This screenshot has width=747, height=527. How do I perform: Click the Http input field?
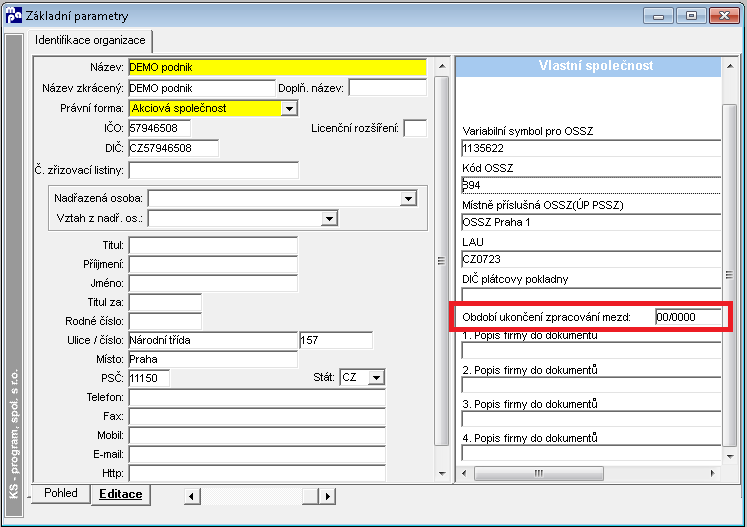[257, 474]
